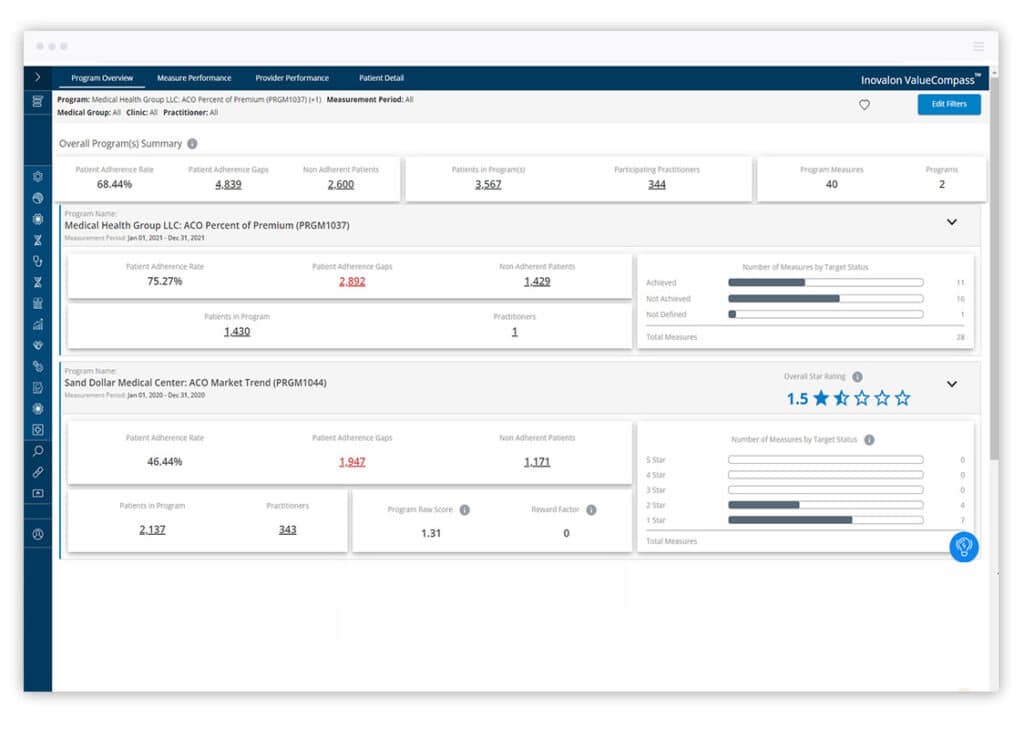Viewport: 1024px width, 729px height.
Task: Click info icon beside Reward Factor
Action: 591,510
